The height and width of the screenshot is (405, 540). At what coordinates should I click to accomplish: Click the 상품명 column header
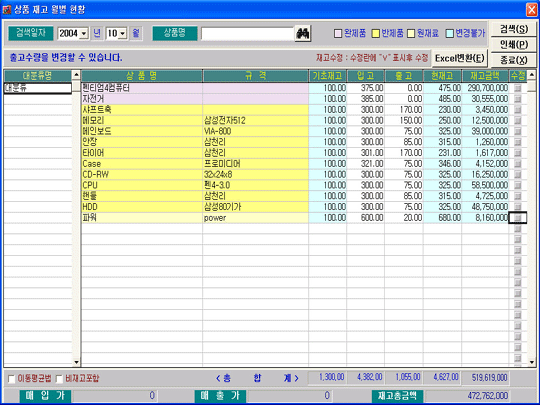[142, 76]
